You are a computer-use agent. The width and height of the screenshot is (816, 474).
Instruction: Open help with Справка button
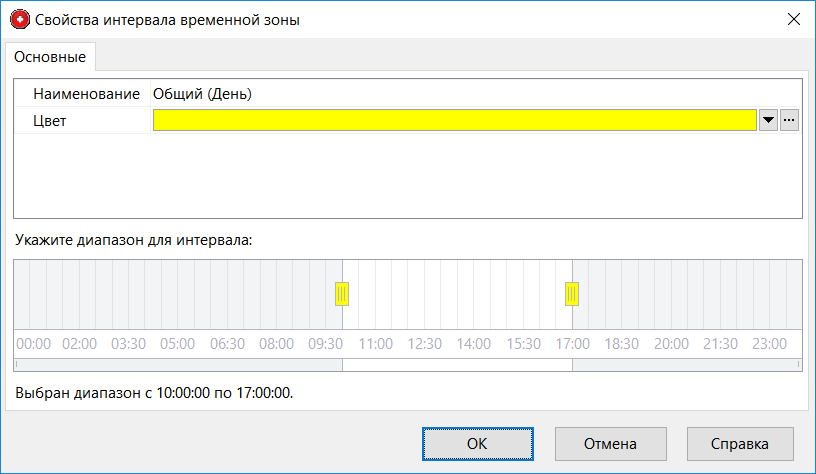point(740,443)
